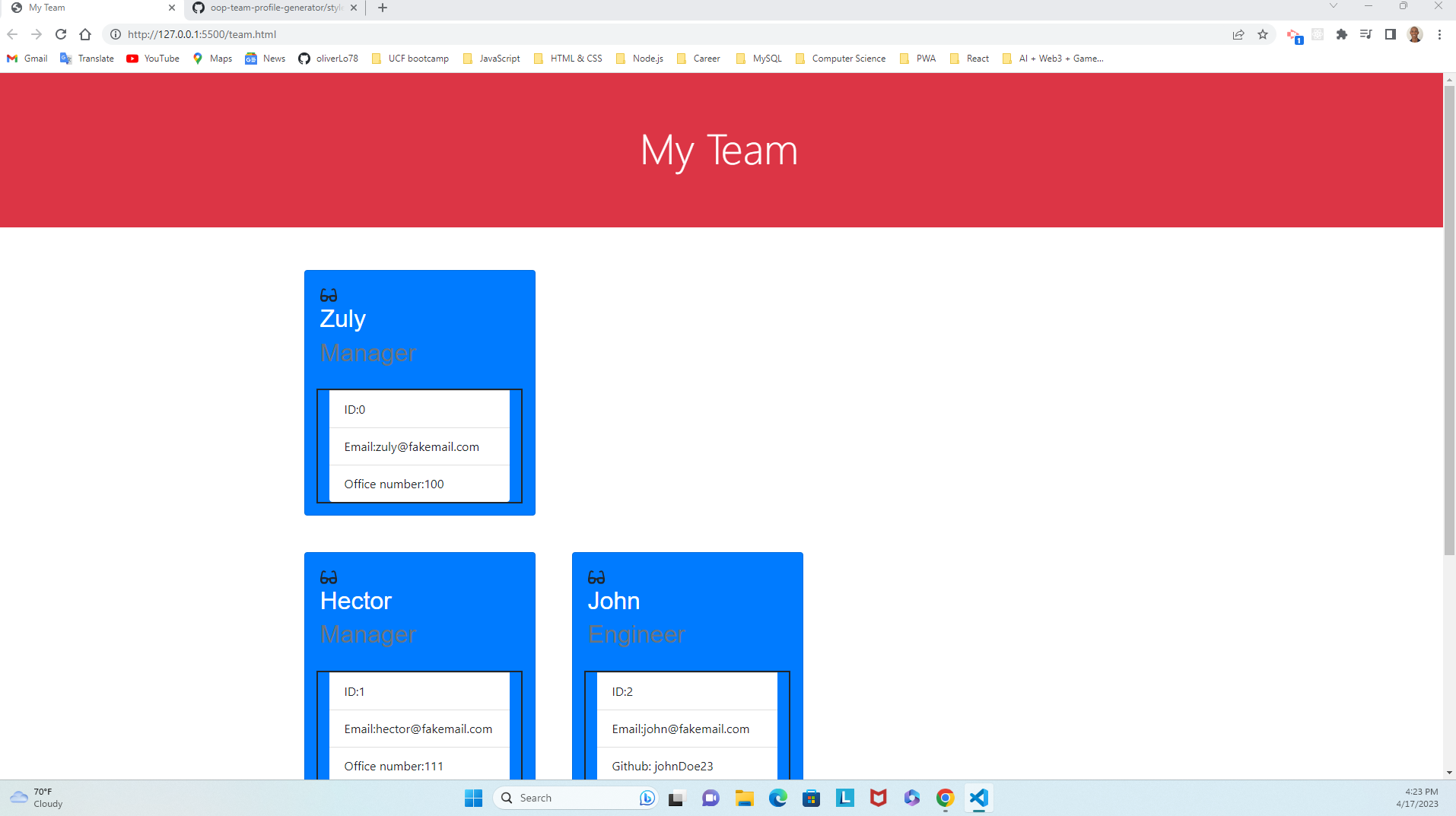This screenshot has height=816, width=1456.
Task: Share this page via the share icon
Action: (1238, 34)
